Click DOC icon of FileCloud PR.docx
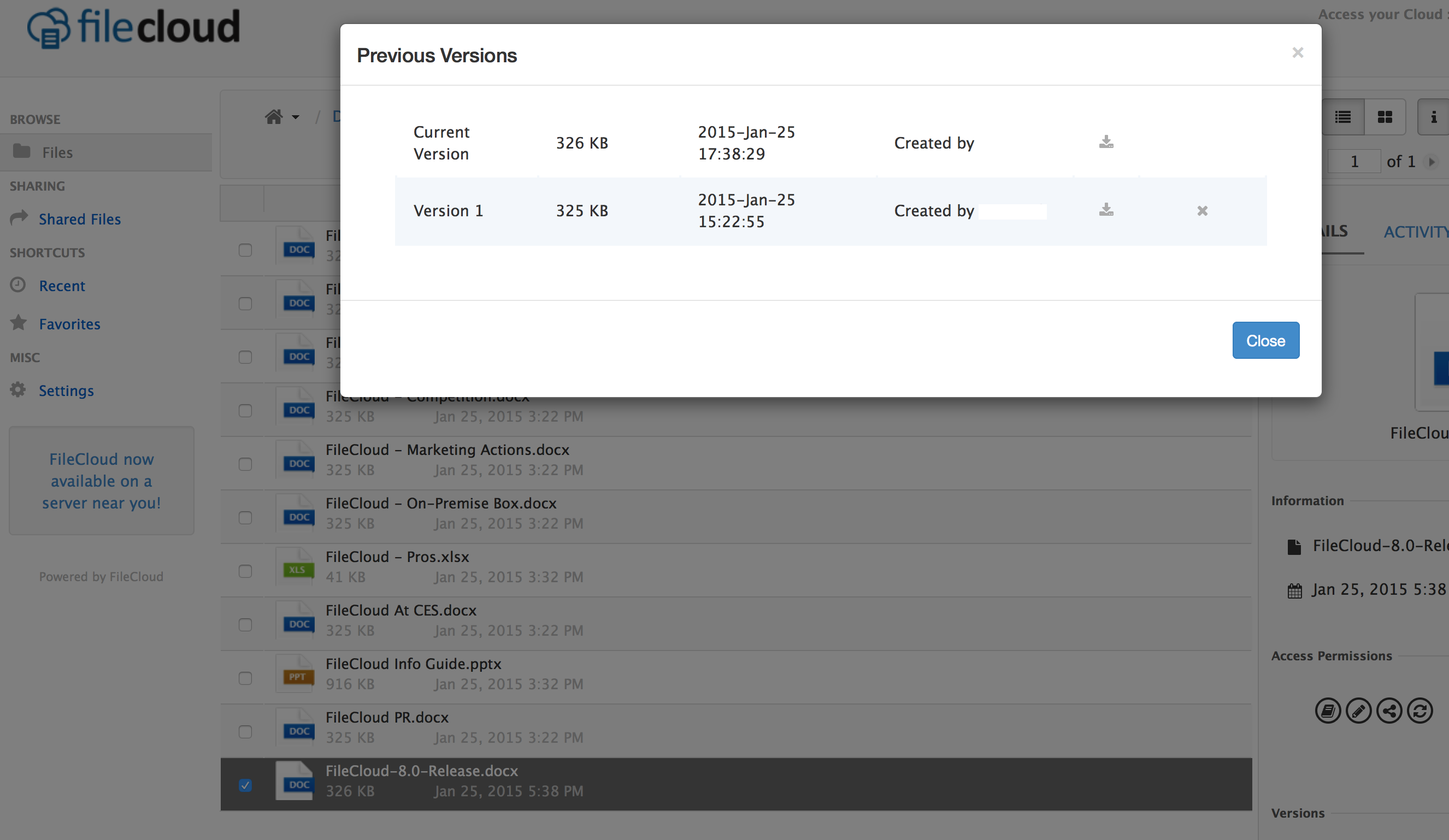 click(x=295, y=727)
